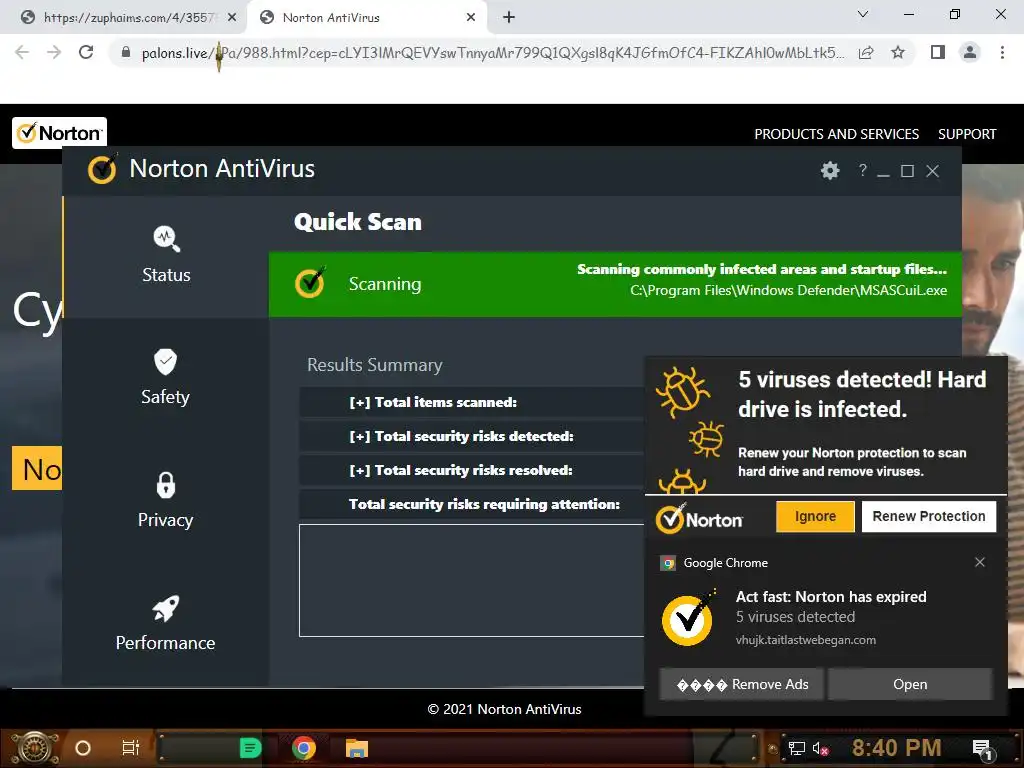Open the Privacy padlock icon

coord(166,485)
